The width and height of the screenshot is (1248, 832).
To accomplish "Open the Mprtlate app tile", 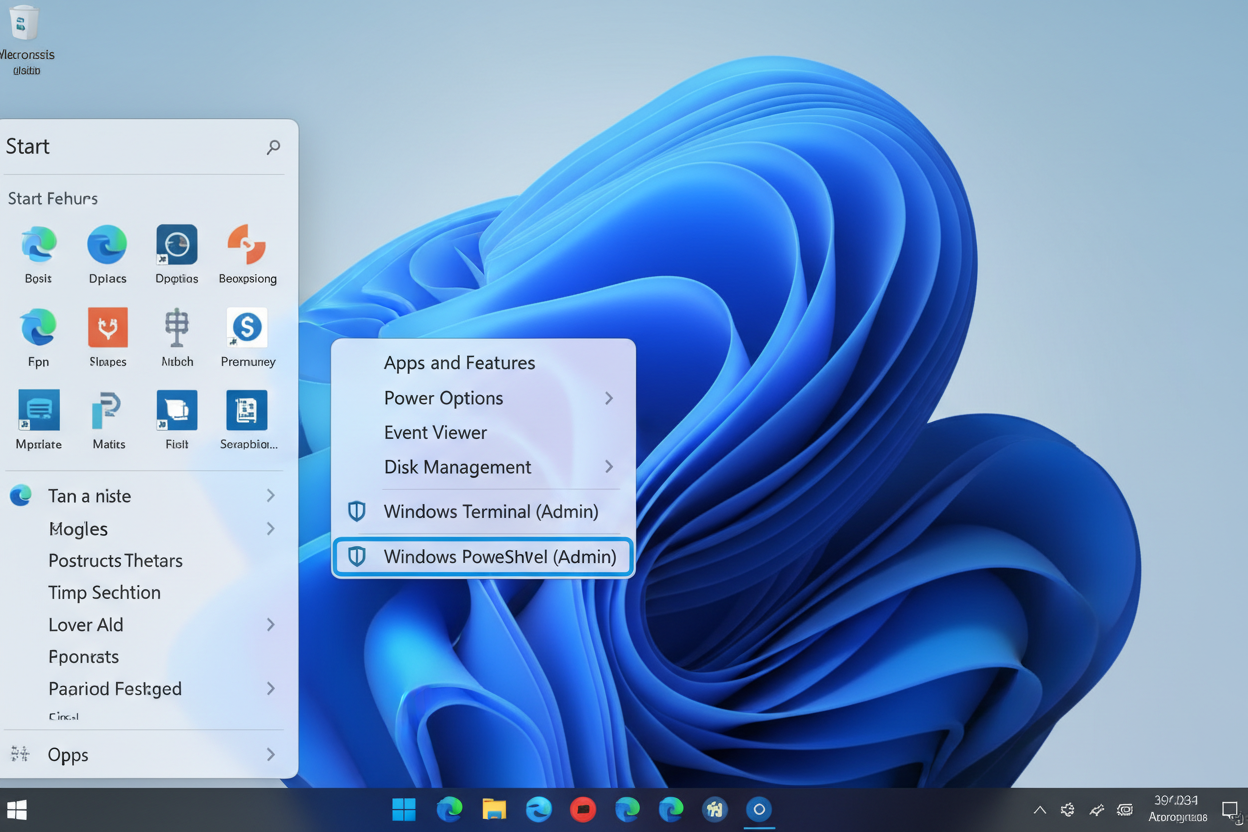I will 39,411.
